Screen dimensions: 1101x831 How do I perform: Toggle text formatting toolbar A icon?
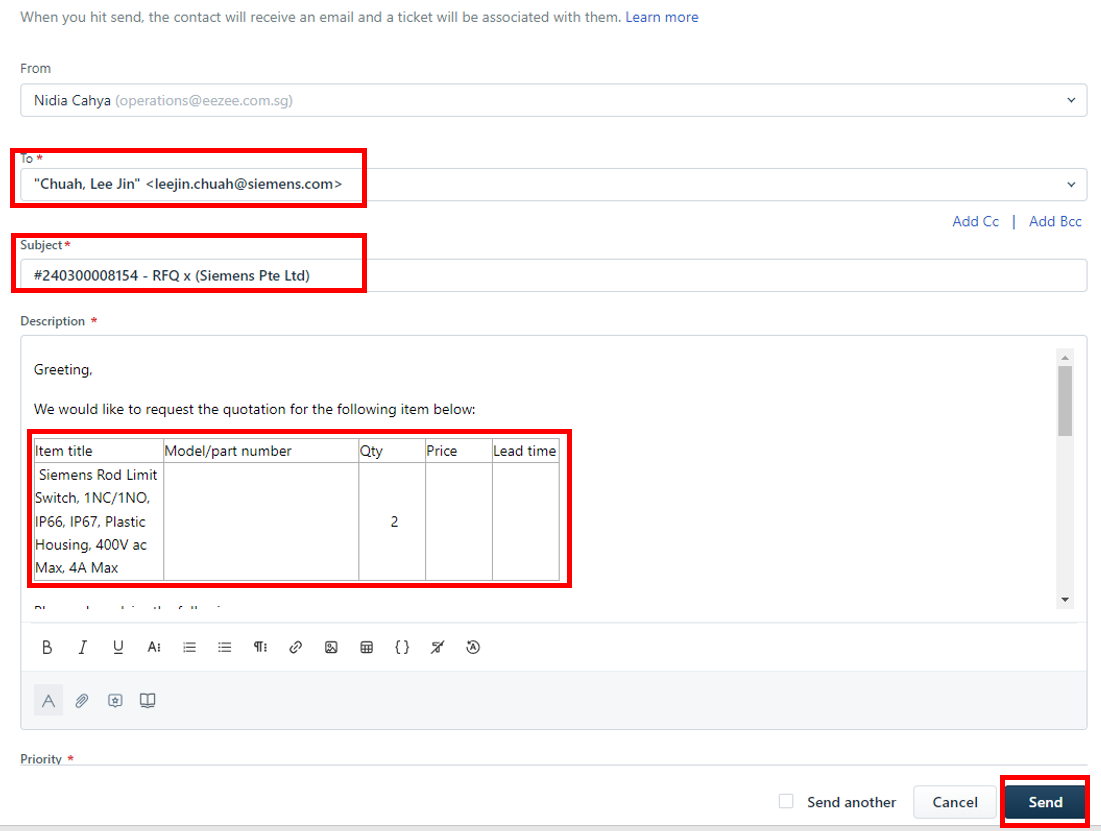[48, 700]
